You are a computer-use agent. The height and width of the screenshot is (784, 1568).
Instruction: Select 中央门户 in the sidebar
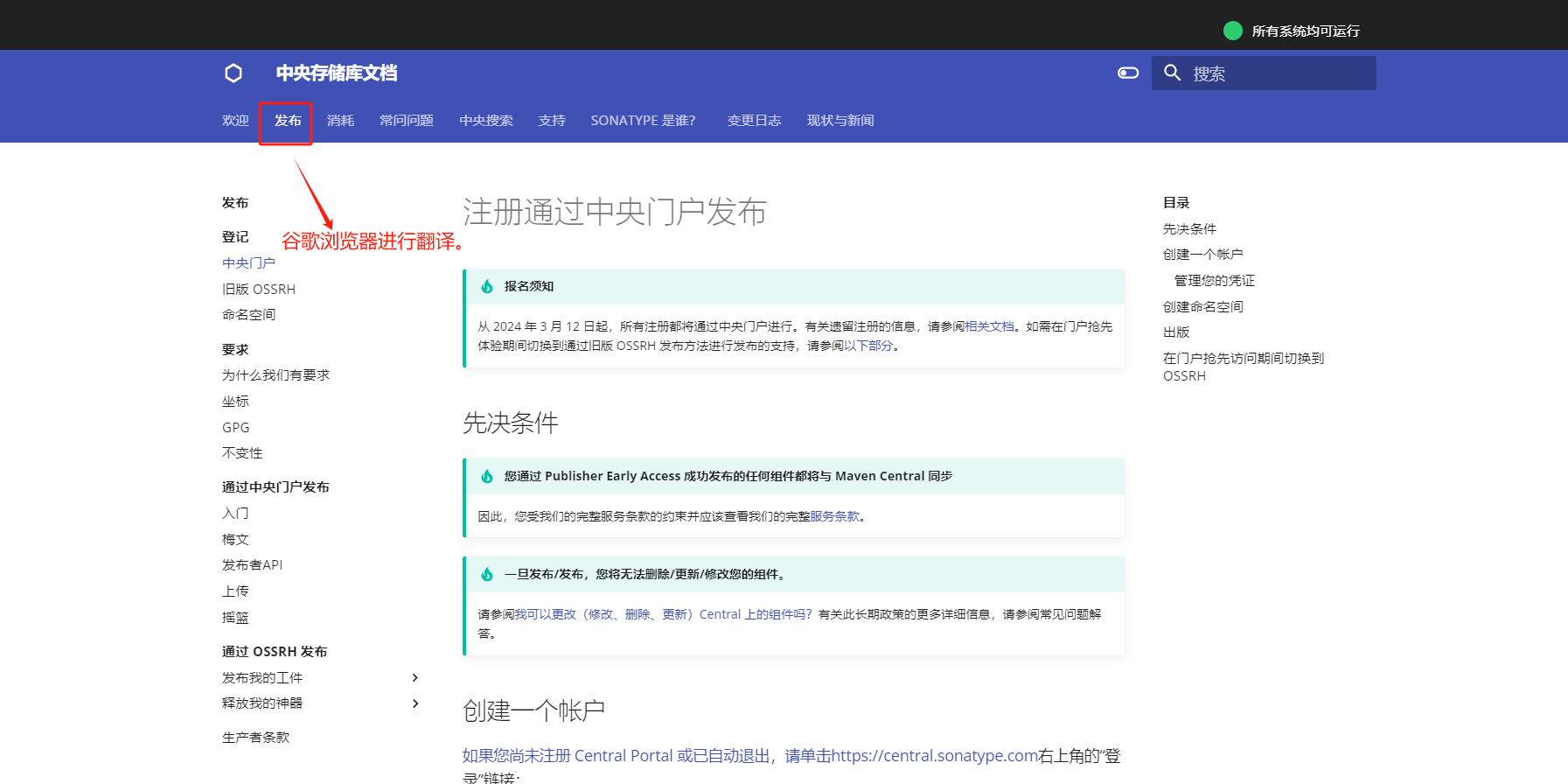[248, 263]
